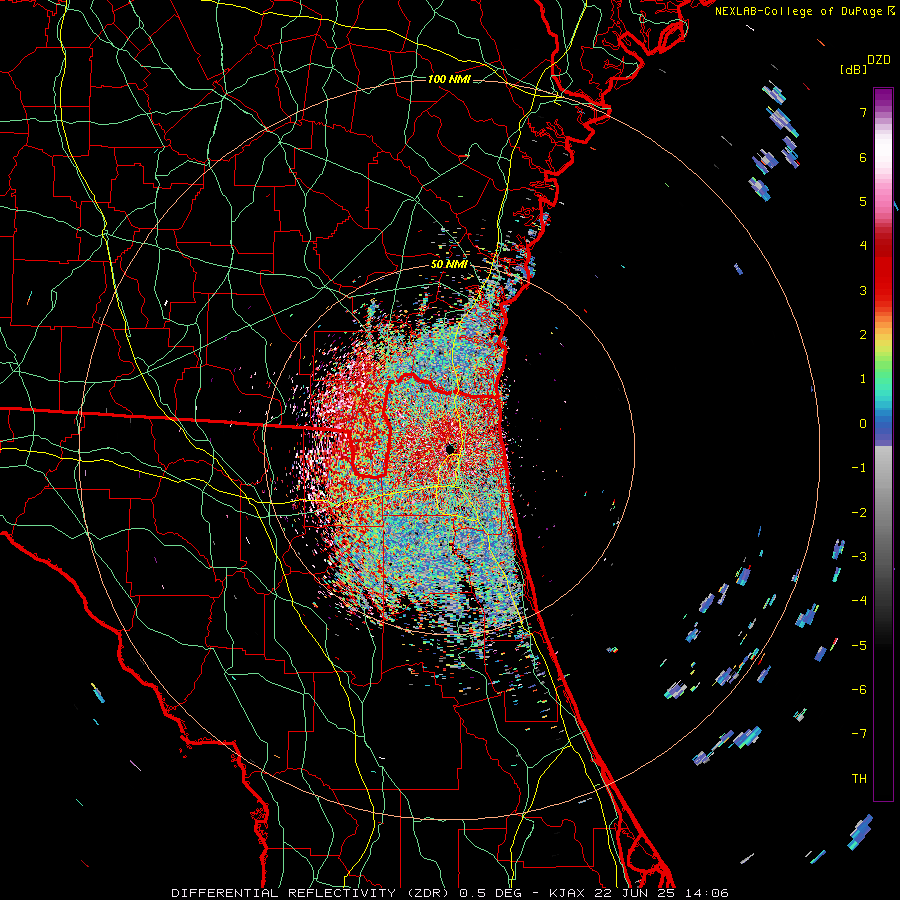Click the KJAX station identifier in caption
900x900 pixels.
[x=567, y=893]
